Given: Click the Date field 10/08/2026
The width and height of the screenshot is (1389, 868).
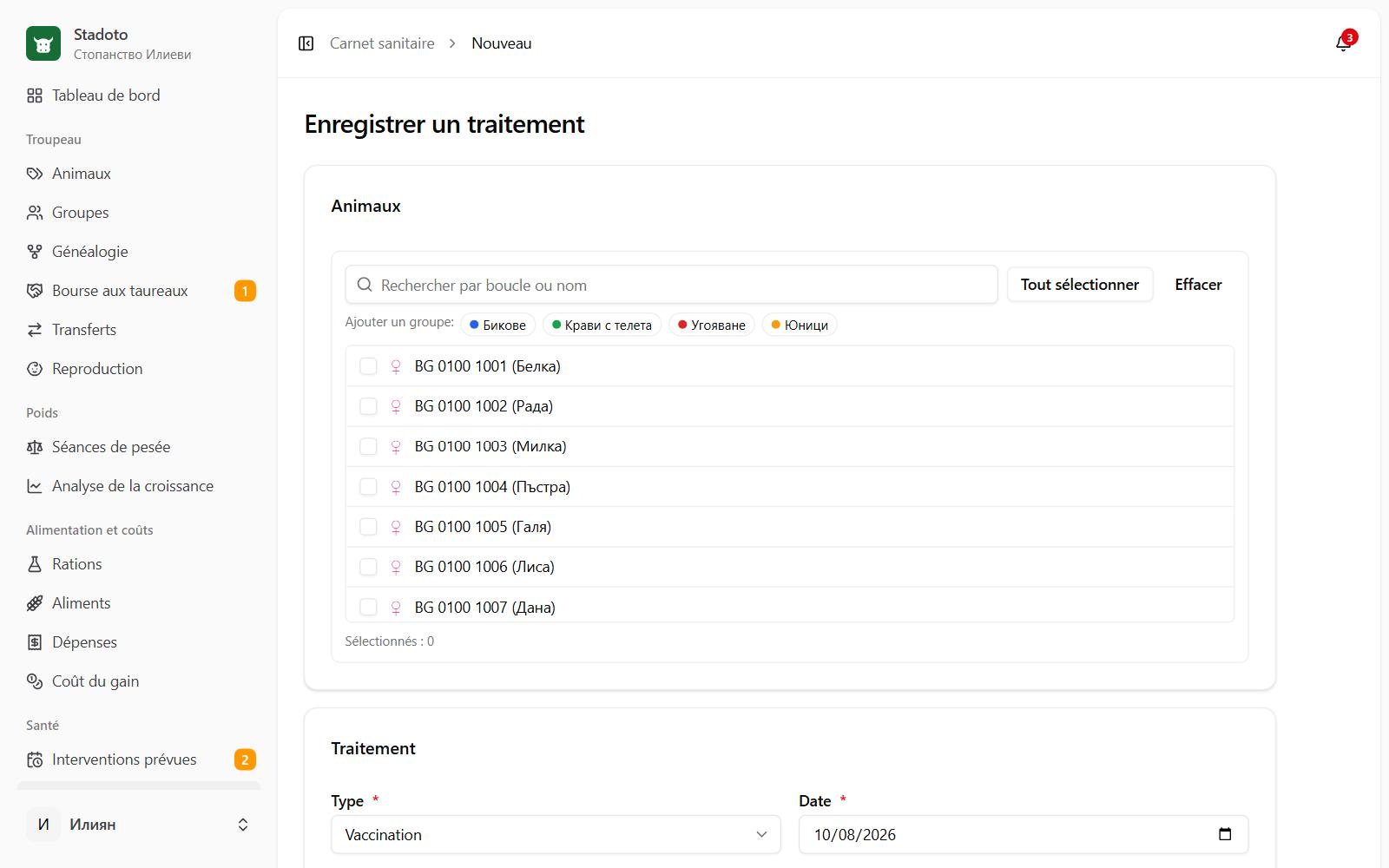Looking at the screenshot, I should (1024, 834).
